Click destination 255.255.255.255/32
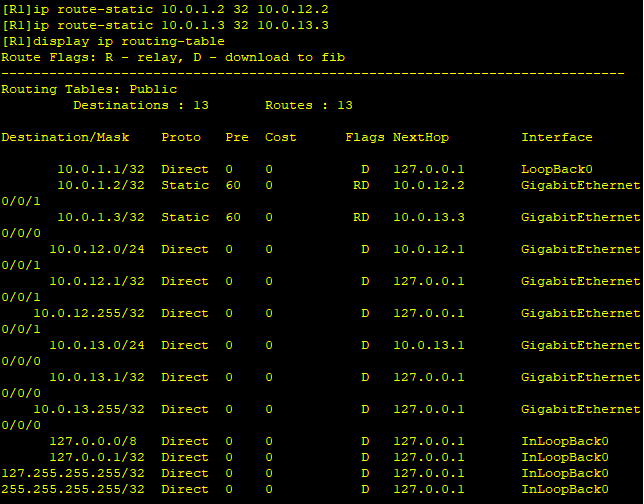 pyautogui.click(x=73, y=490)
